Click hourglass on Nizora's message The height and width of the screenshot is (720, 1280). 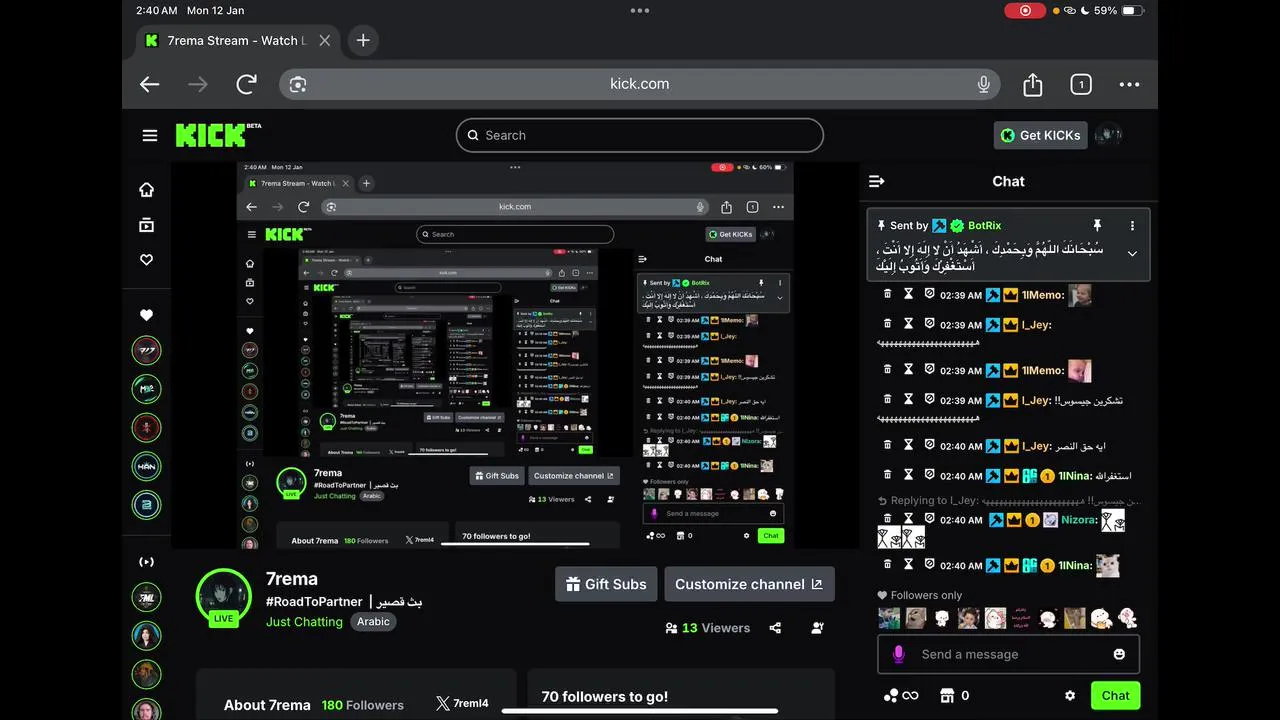click(x=908, y=519)
